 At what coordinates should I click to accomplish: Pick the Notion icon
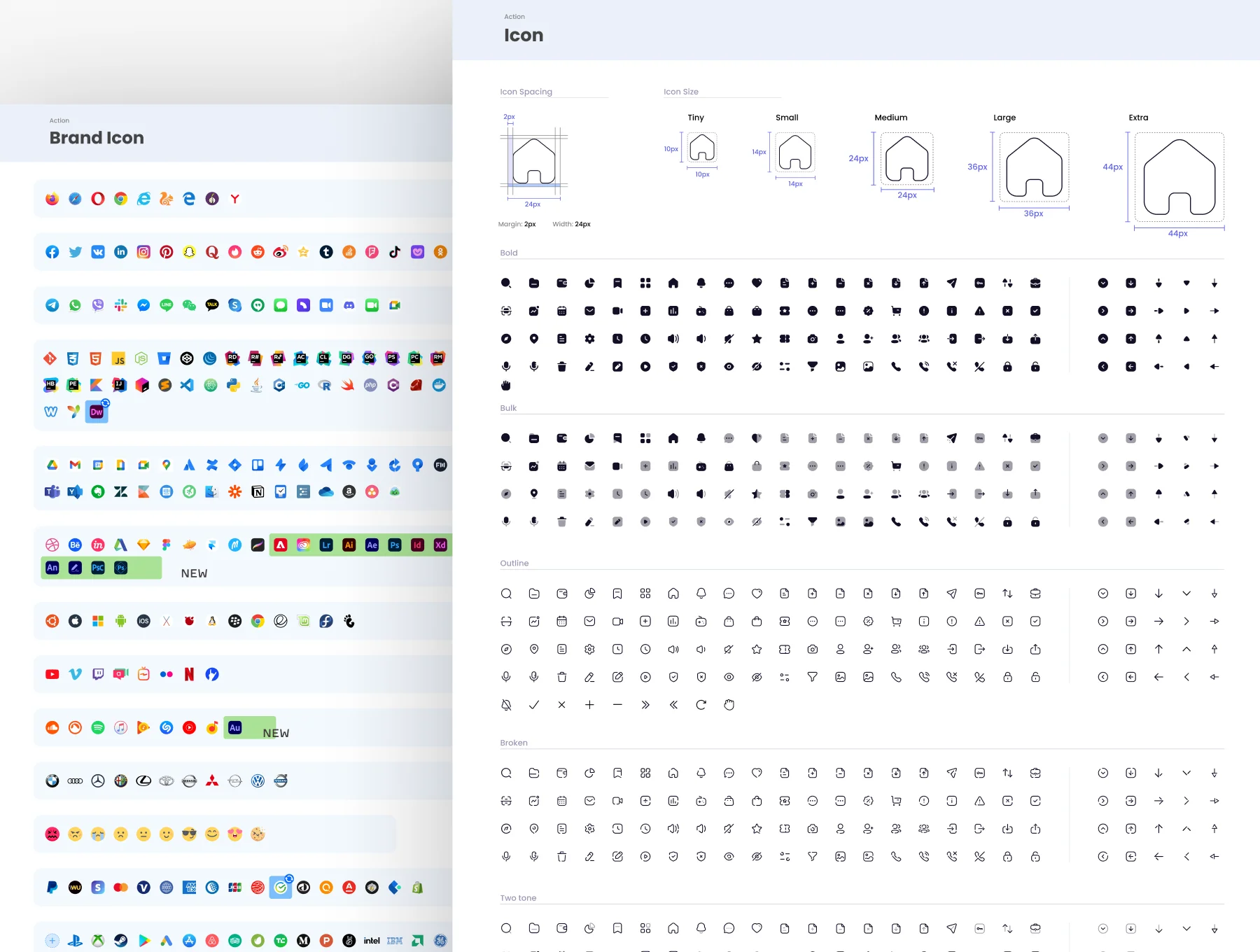click(x=258, y=492)
